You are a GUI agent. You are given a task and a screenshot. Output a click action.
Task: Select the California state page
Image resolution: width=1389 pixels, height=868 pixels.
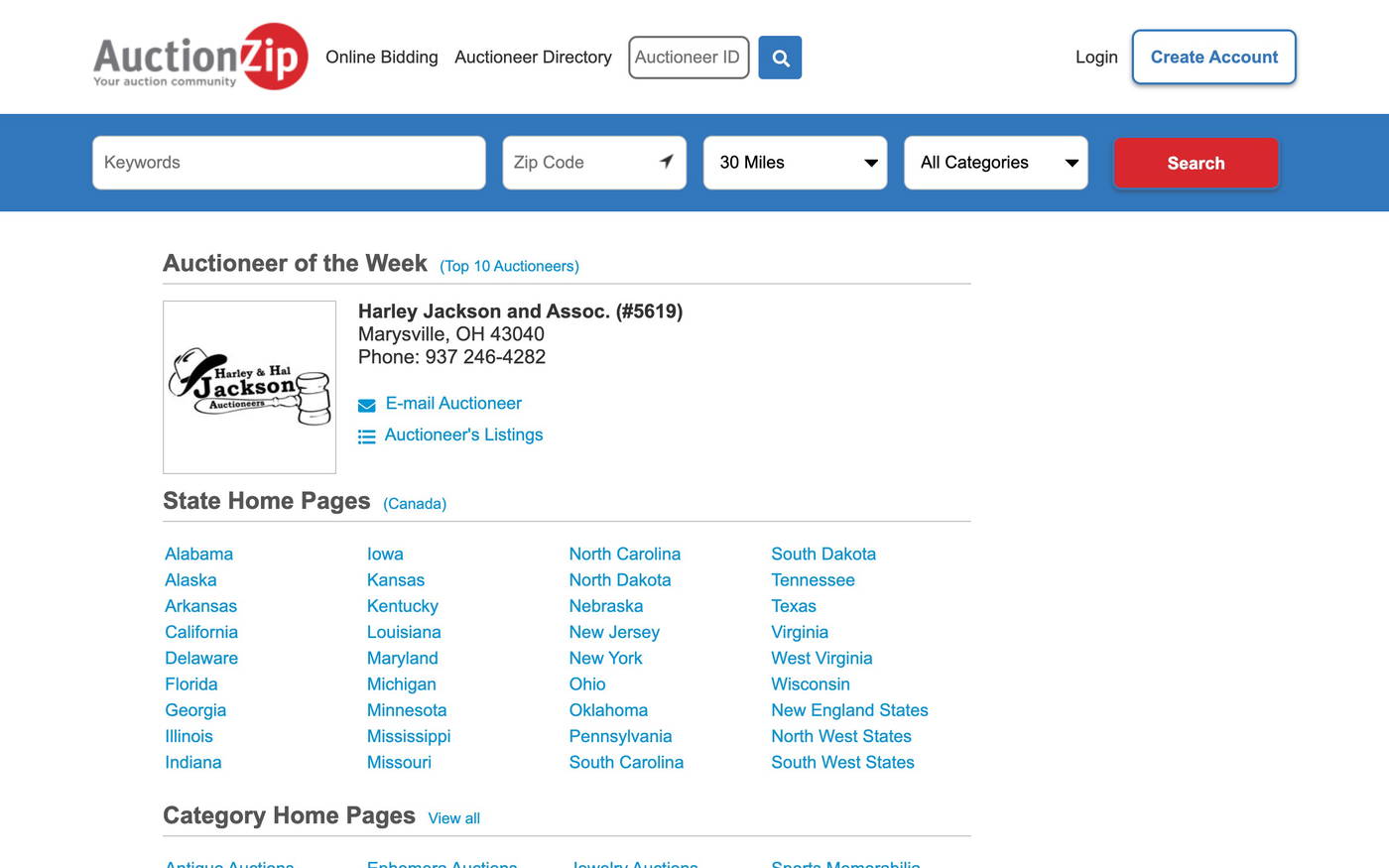(201, 632)
